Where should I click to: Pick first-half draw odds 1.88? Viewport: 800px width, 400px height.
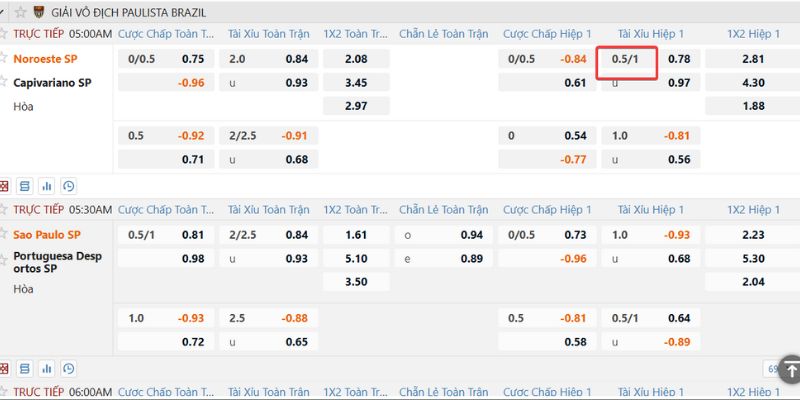point(754,106)
